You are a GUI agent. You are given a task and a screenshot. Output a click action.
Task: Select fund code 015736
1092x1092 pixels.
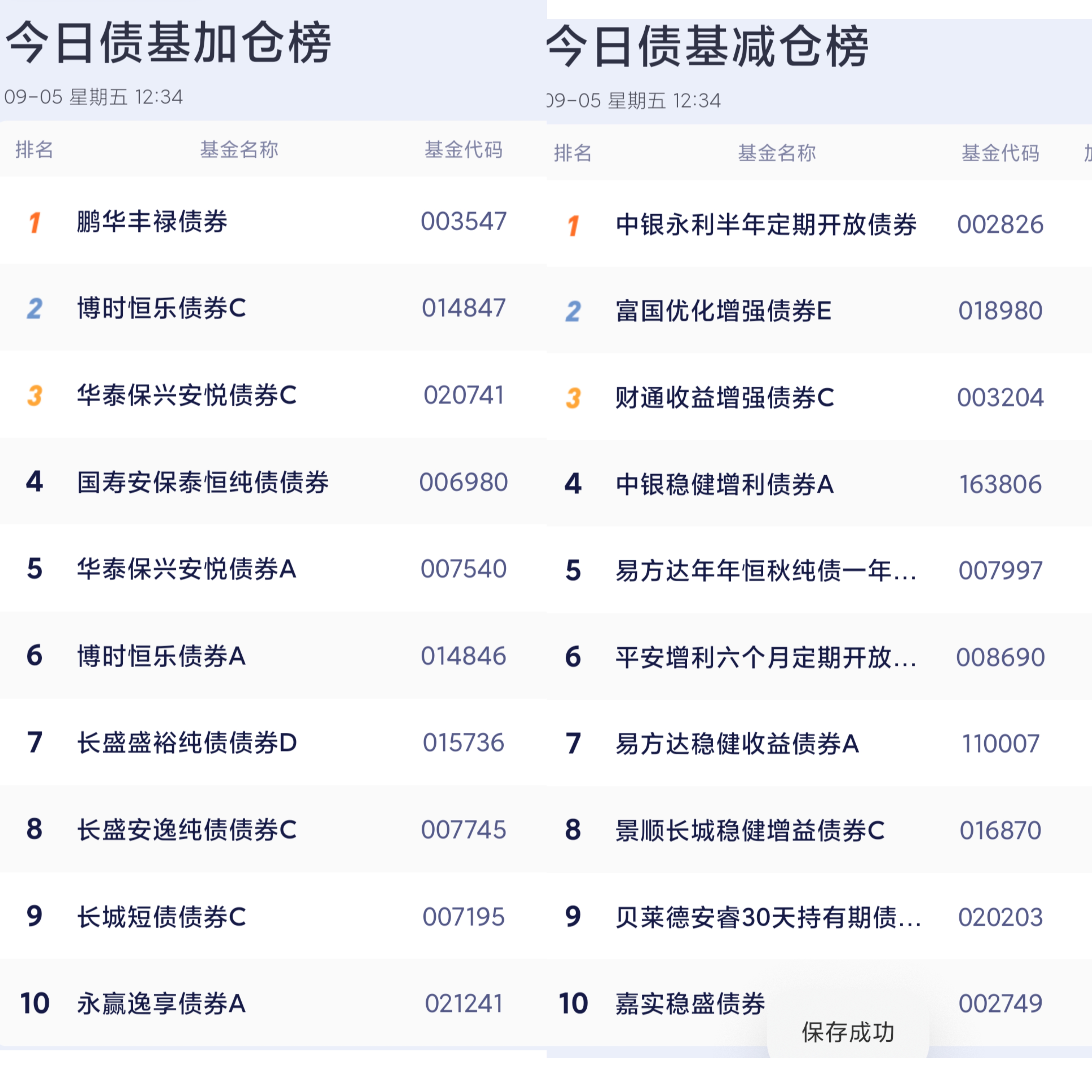[463, 743]
